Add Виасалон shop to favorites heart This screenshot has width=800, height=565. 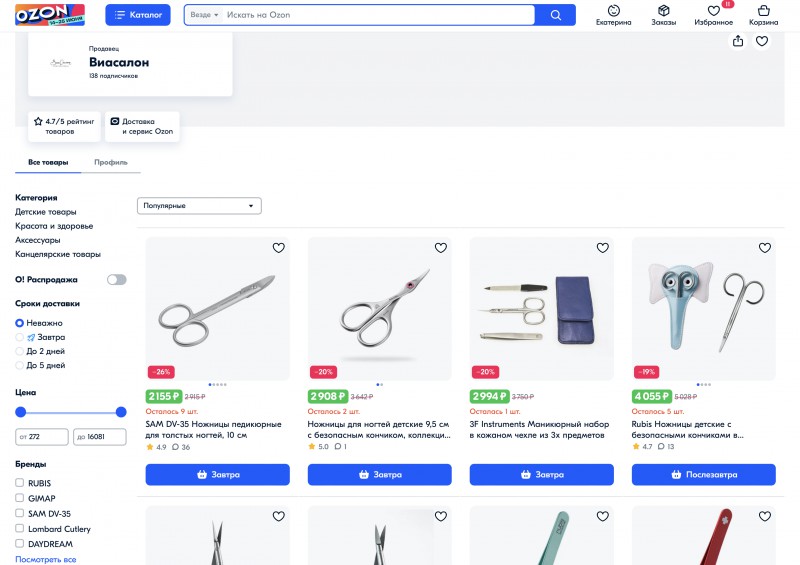(762, 41)
